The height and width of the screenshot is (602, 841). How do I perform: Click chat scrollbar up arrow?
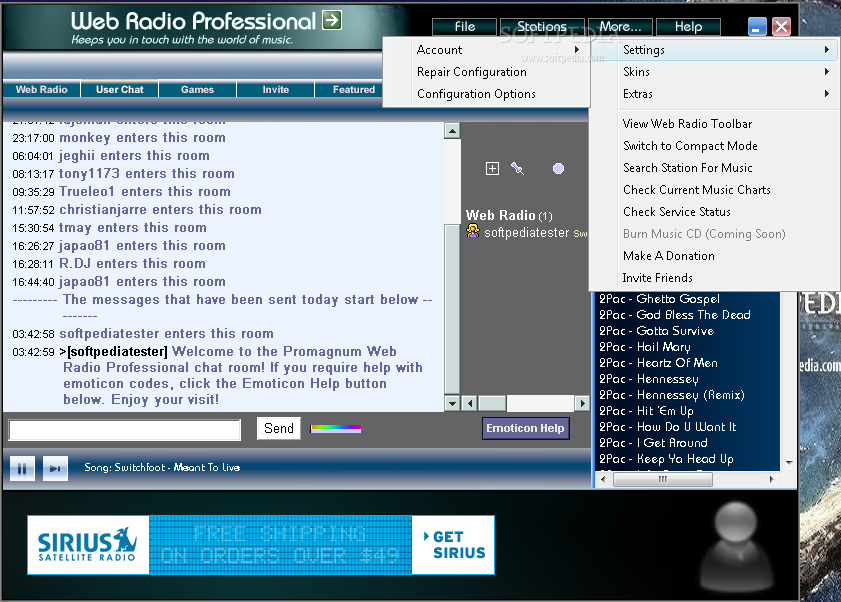[452, 130]
